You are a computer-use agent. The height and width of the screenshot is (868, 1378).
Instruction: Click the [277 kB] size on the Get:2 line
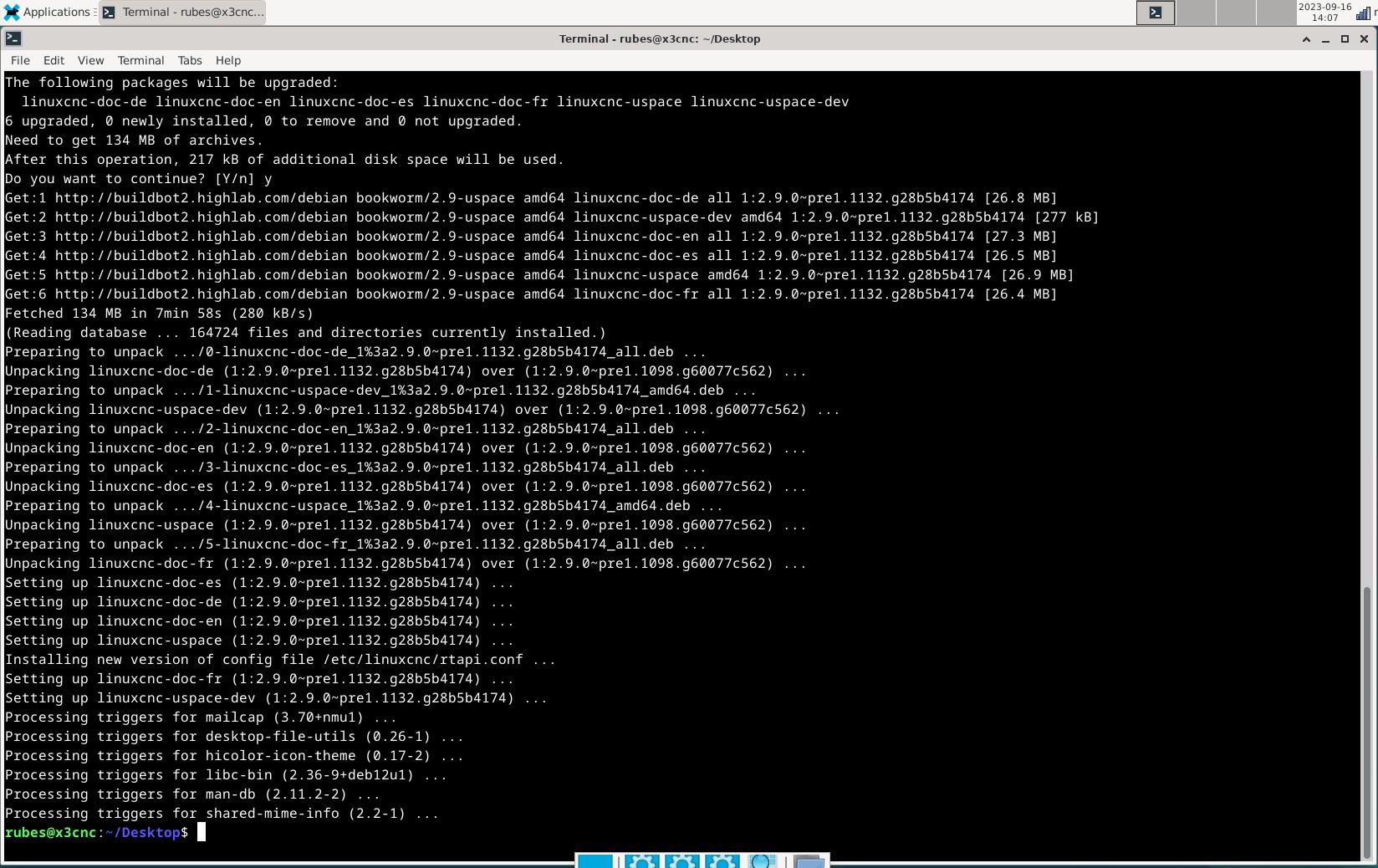click(x=1067, y=217)
